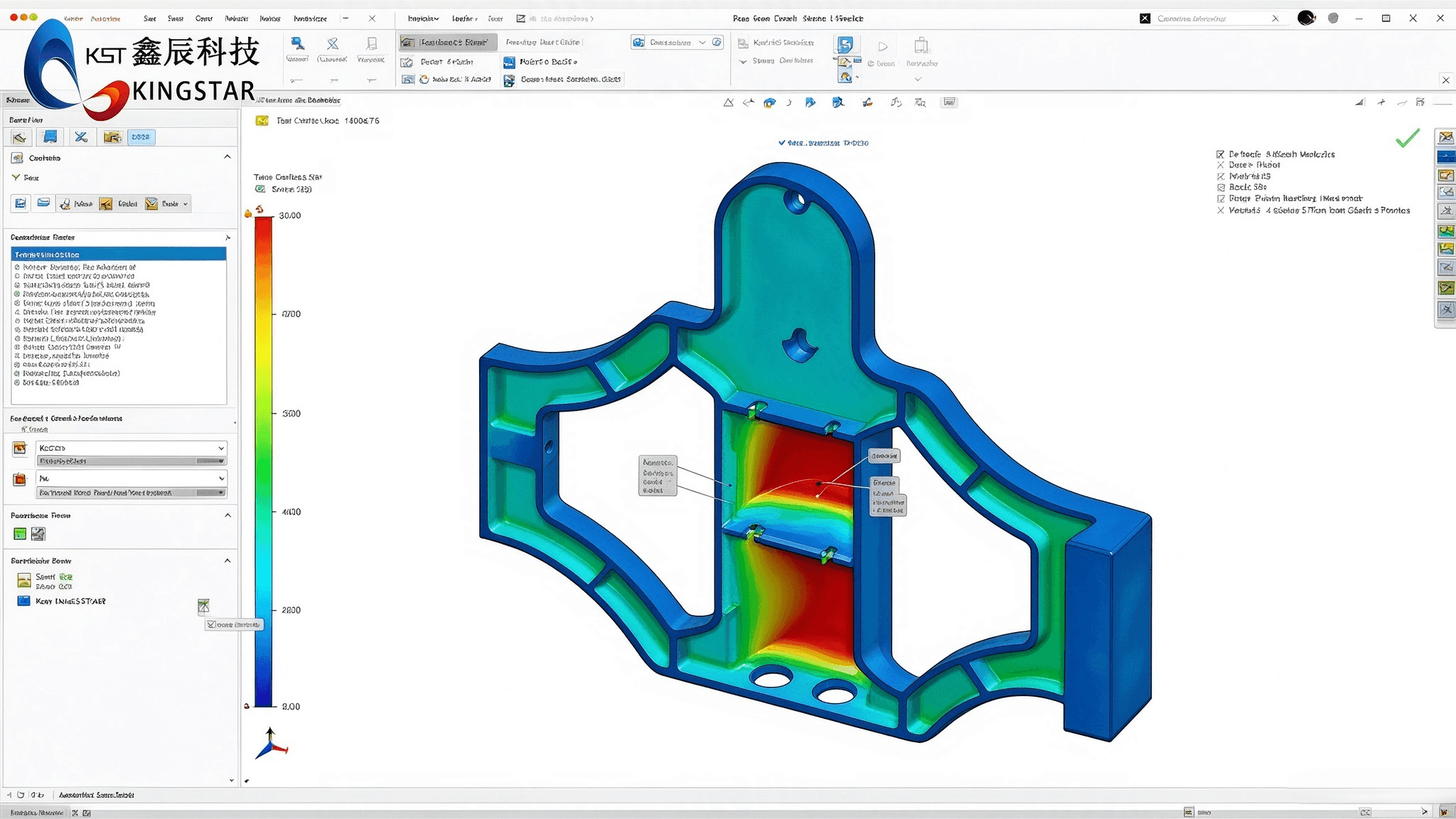Toggle the checkbox in the small popup near legend

click(x=212, y=625)
